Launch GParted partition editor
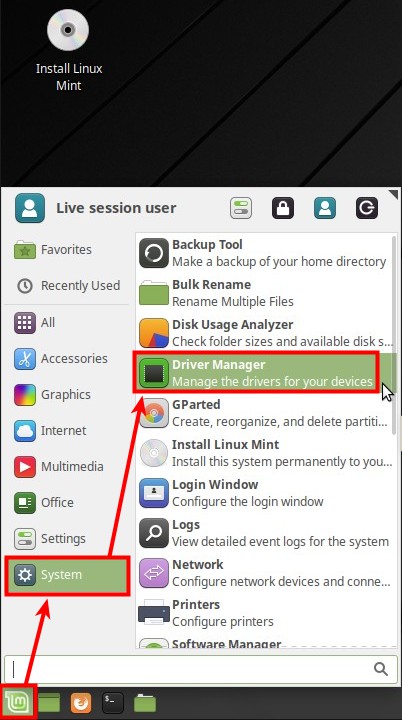402x720 pixels. (x=265, y=412)
